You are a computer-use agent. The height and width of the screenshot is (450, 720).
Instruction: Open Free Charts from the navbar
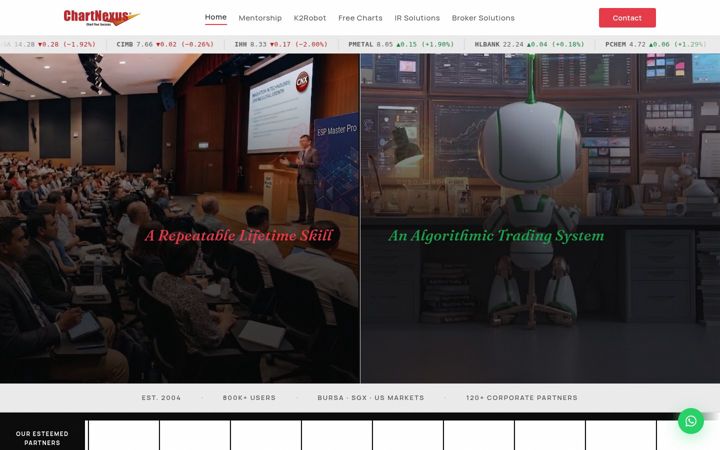point(360,18)
